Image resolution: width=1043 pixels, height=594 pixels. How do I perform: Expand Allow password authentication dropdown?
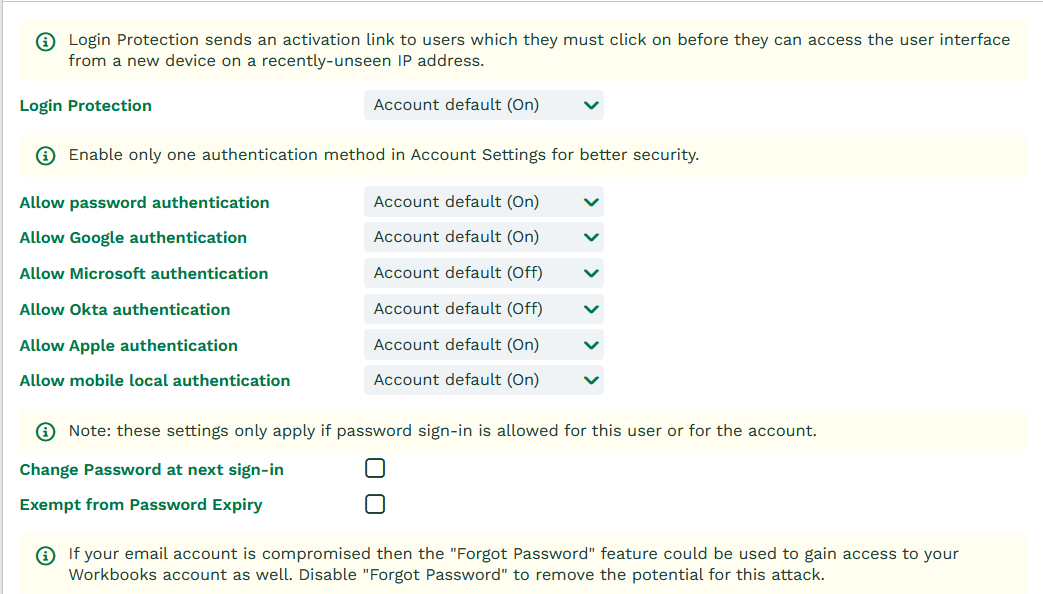coord(483,202)
